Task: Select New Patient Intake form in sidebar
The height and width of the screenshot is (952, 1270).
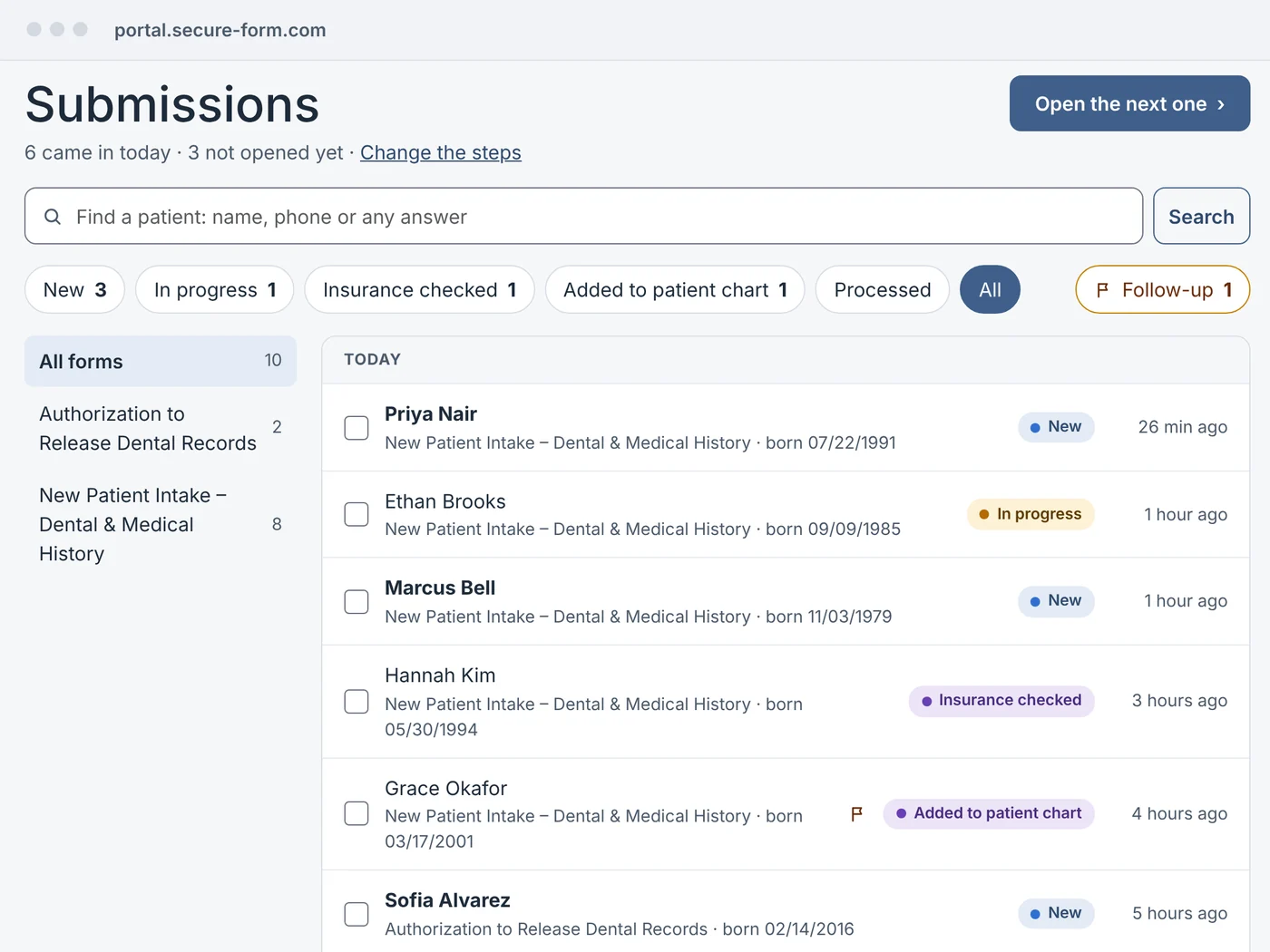Action: (161, 524)
